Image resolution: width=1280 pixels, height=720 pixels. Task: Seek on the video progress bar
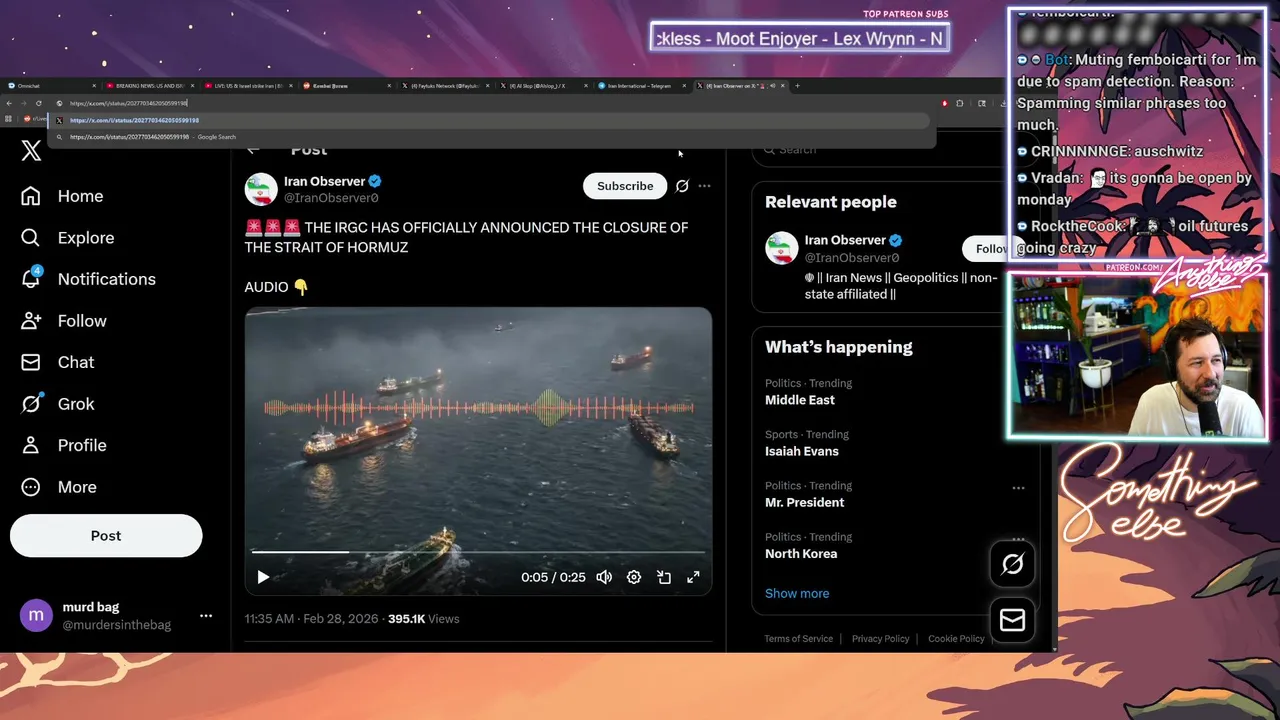coord(478,552)
